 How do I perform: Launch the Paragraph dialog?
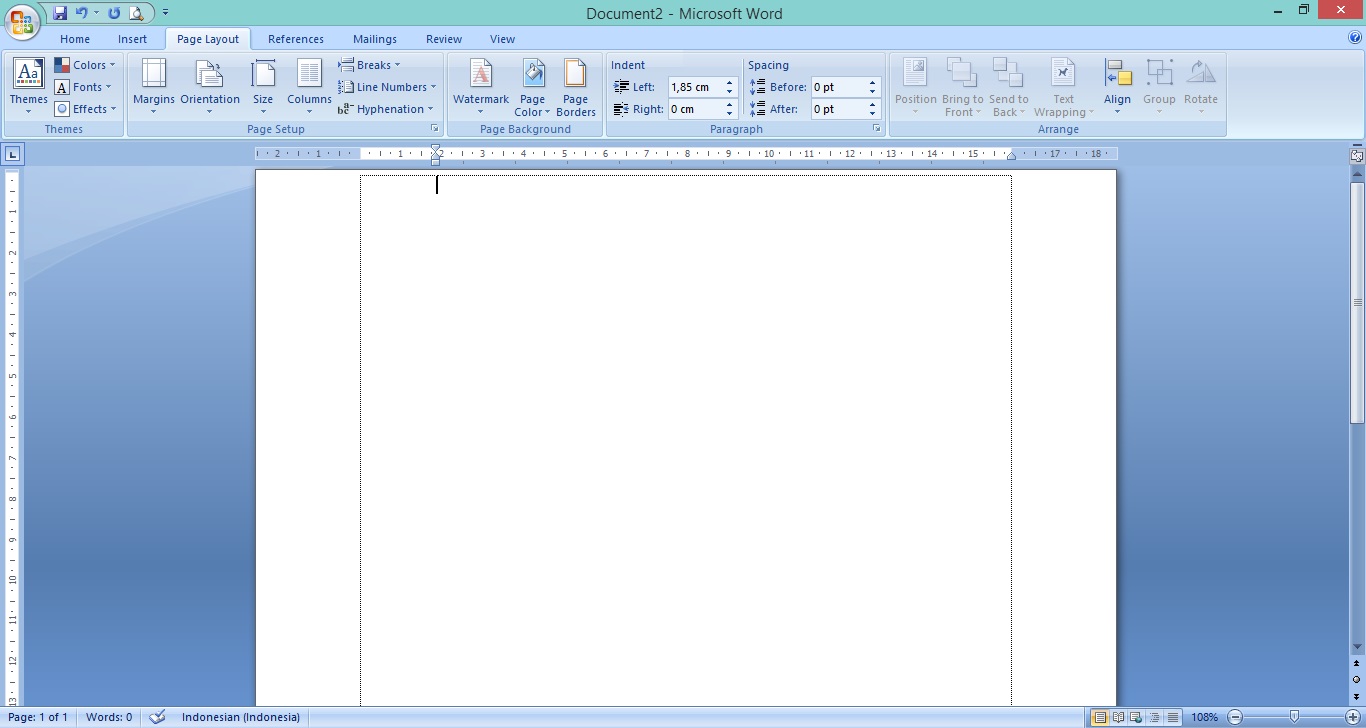876,129
